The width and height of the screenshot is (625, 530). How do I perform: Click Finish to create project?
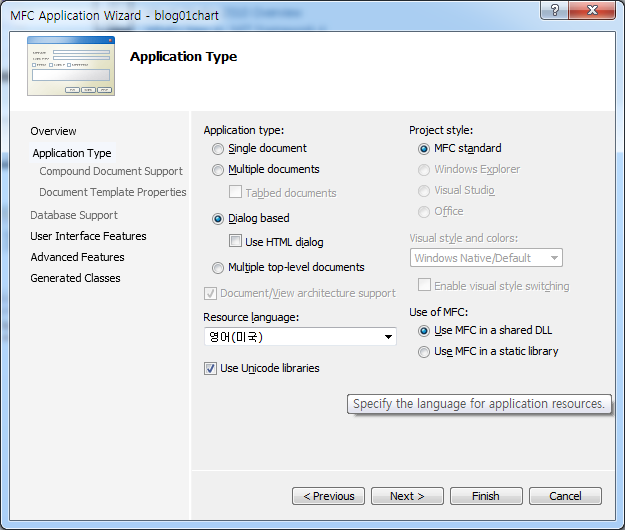(x=486, y=496)
